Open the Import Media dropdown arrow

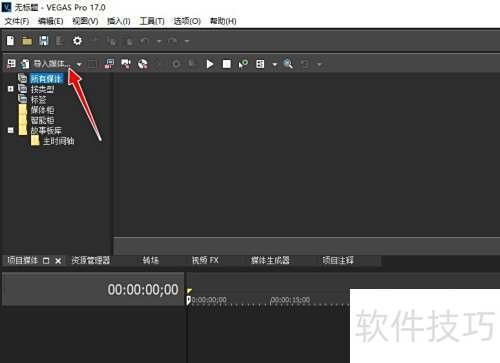click(x=79, y=64)
